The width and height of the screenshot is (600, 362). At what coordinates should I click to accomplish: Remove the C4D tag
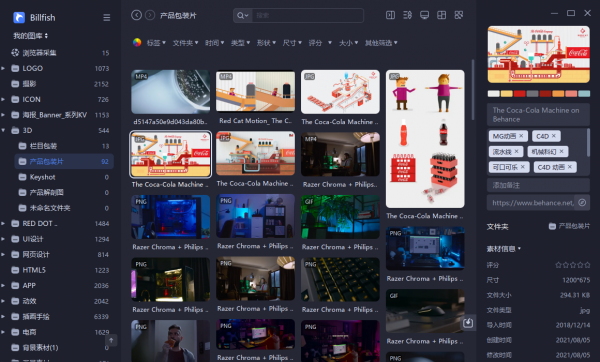coord(554,136)
